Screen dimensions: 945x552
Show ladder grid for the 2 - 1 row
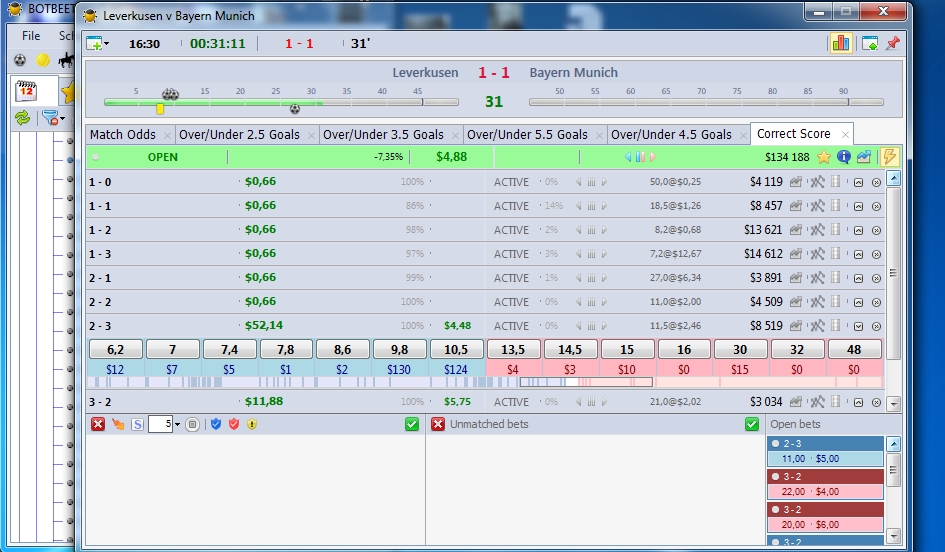click(835, 278)
